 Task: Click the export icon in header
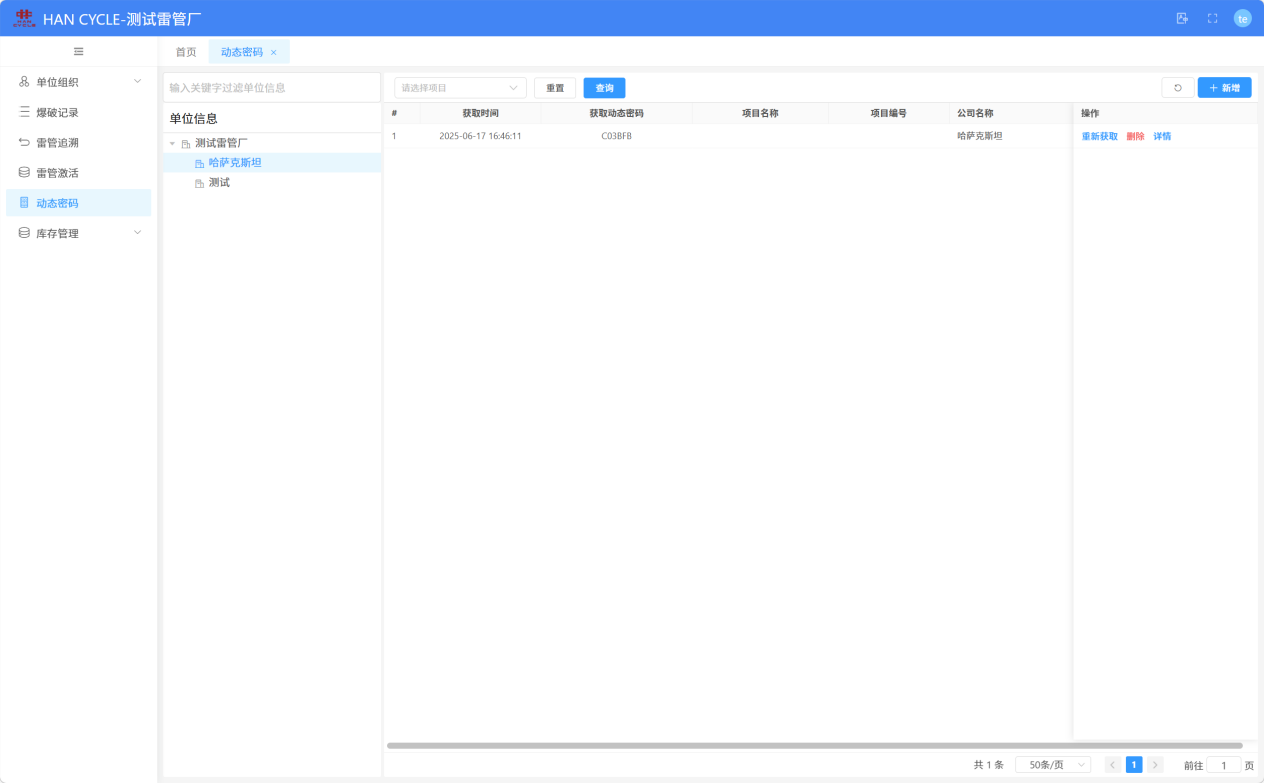click(1182, 18)
